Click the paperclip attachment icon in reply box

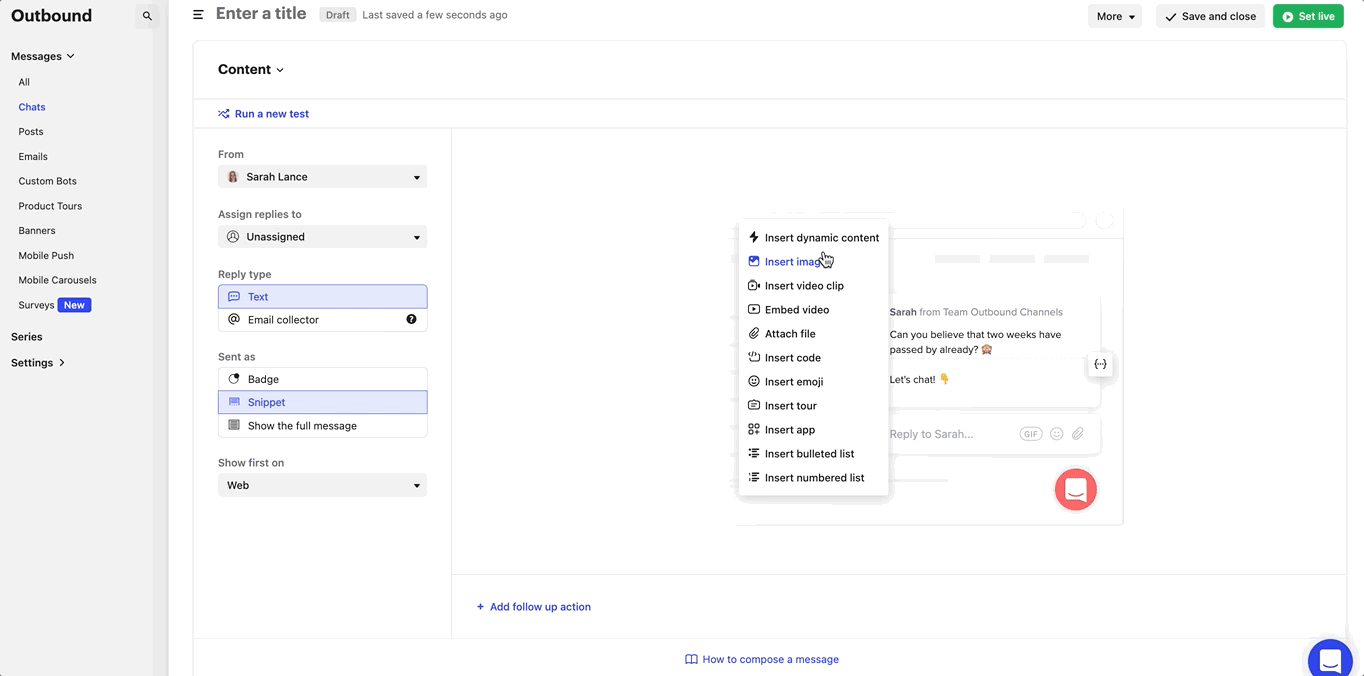click(1078, 434)
